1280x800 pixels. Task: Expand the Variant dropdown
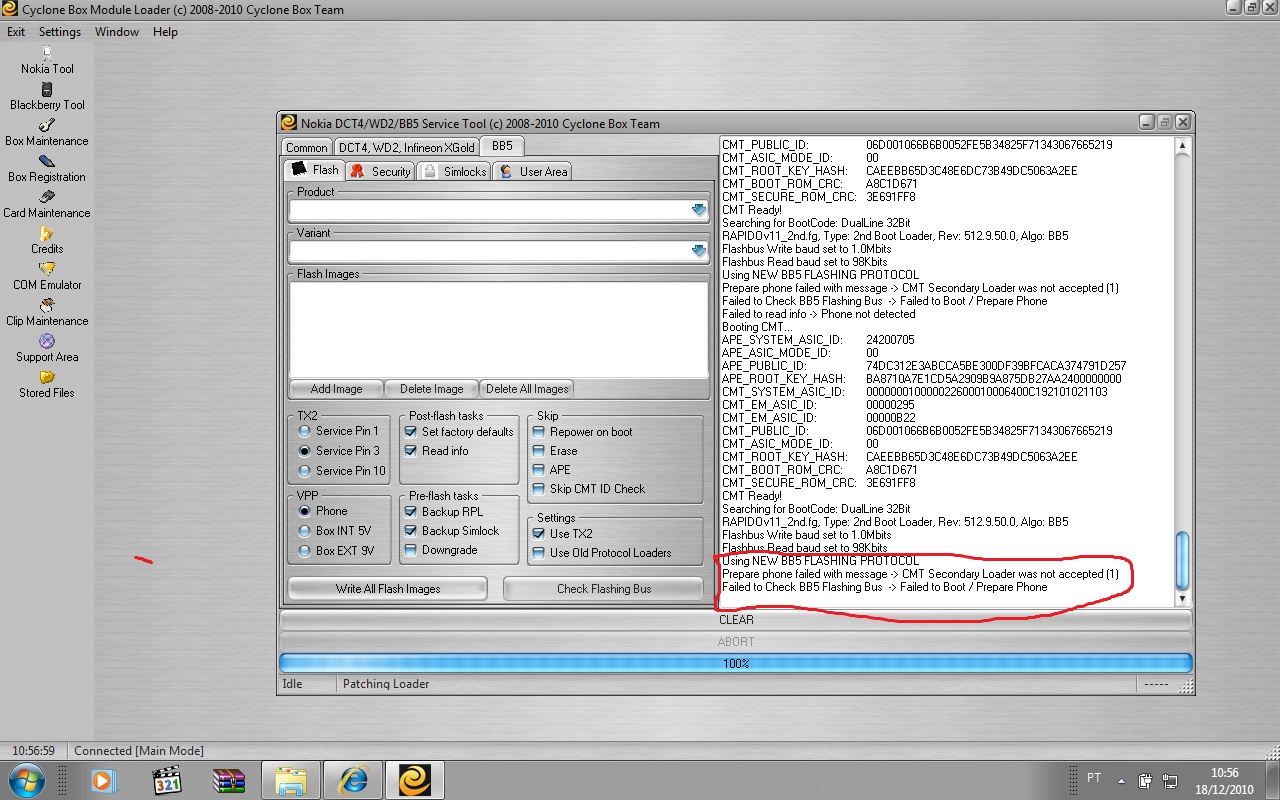(699, 251)
